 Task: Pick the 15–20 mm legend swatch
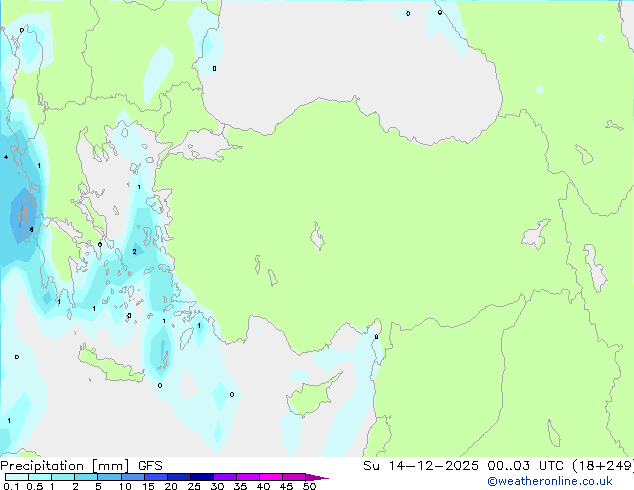coord(156,477)
